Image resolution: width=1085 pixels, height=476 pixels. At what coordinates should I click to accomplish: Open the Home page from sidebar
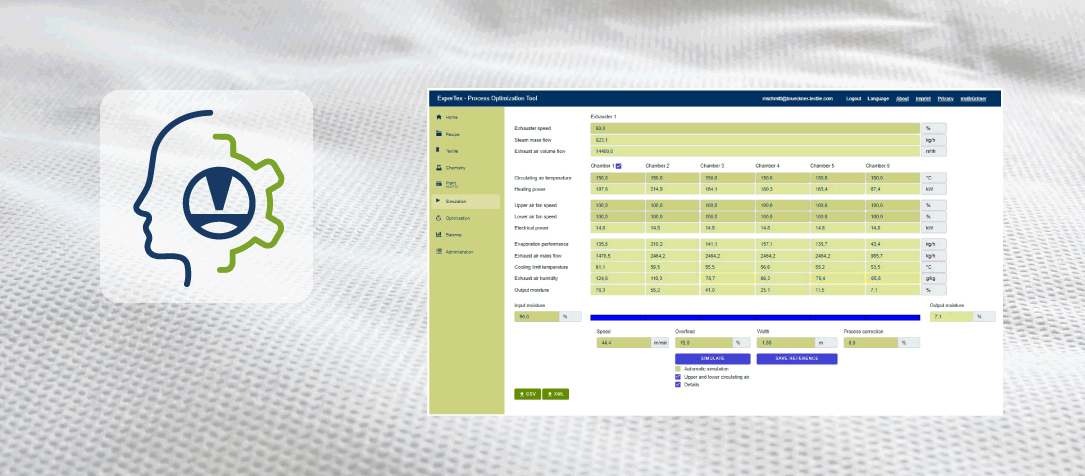452,118
